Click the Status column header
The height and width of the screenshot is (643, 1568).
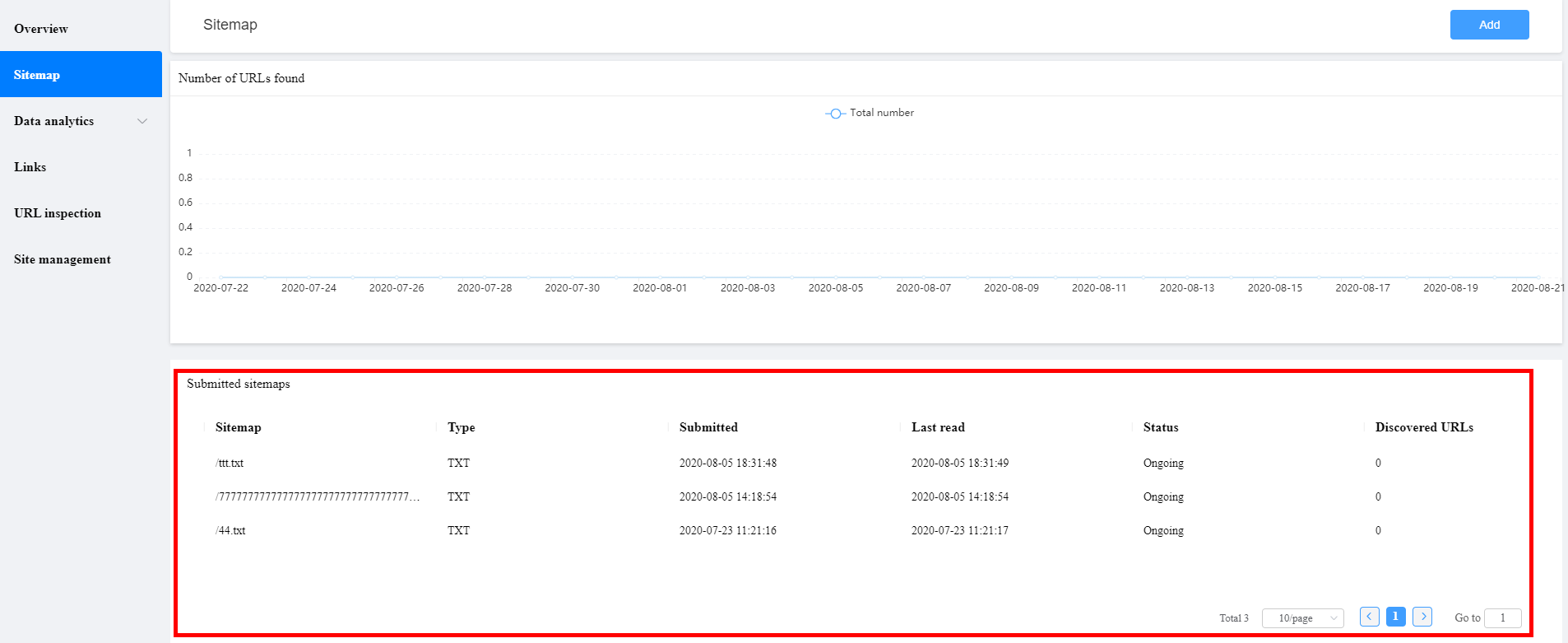1161,427
